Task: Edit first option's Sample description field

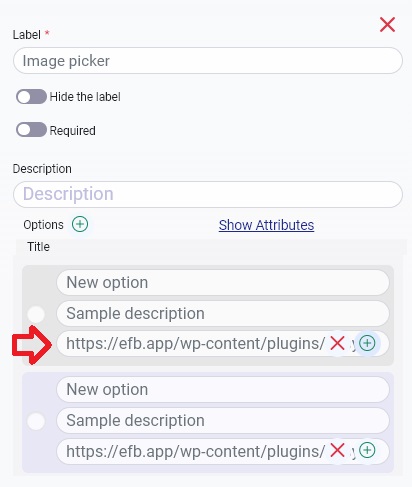Action: pos(223,313)
